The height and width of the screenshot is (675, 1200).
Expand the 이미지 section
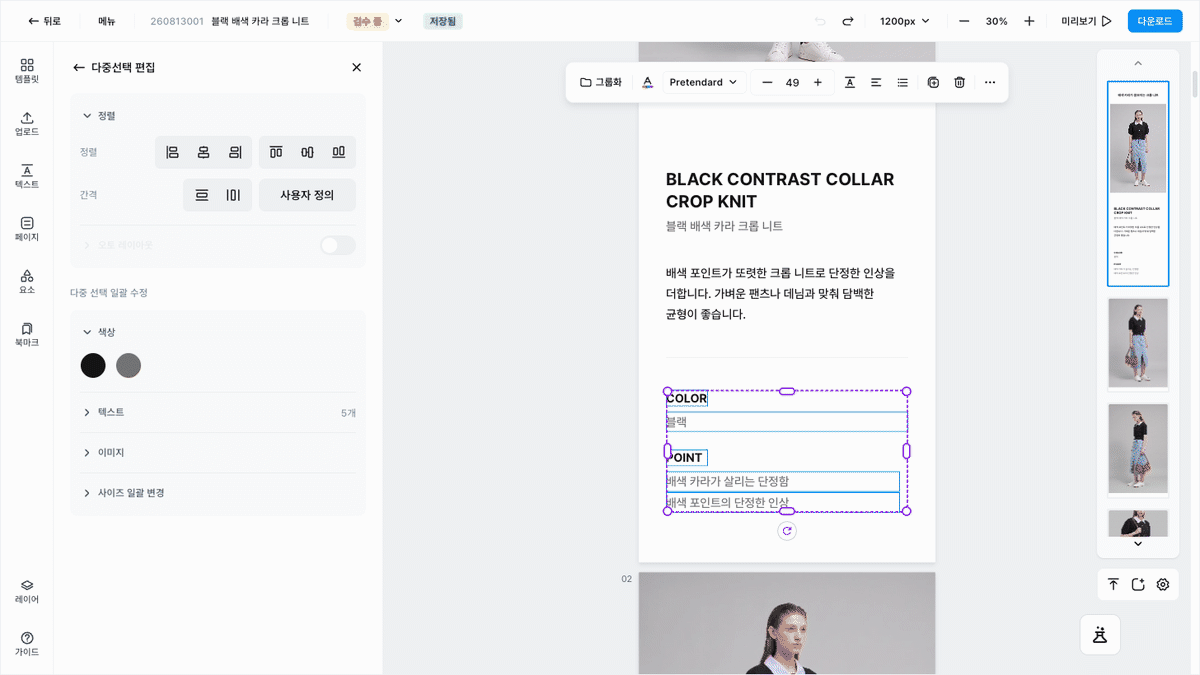point(218,453)
